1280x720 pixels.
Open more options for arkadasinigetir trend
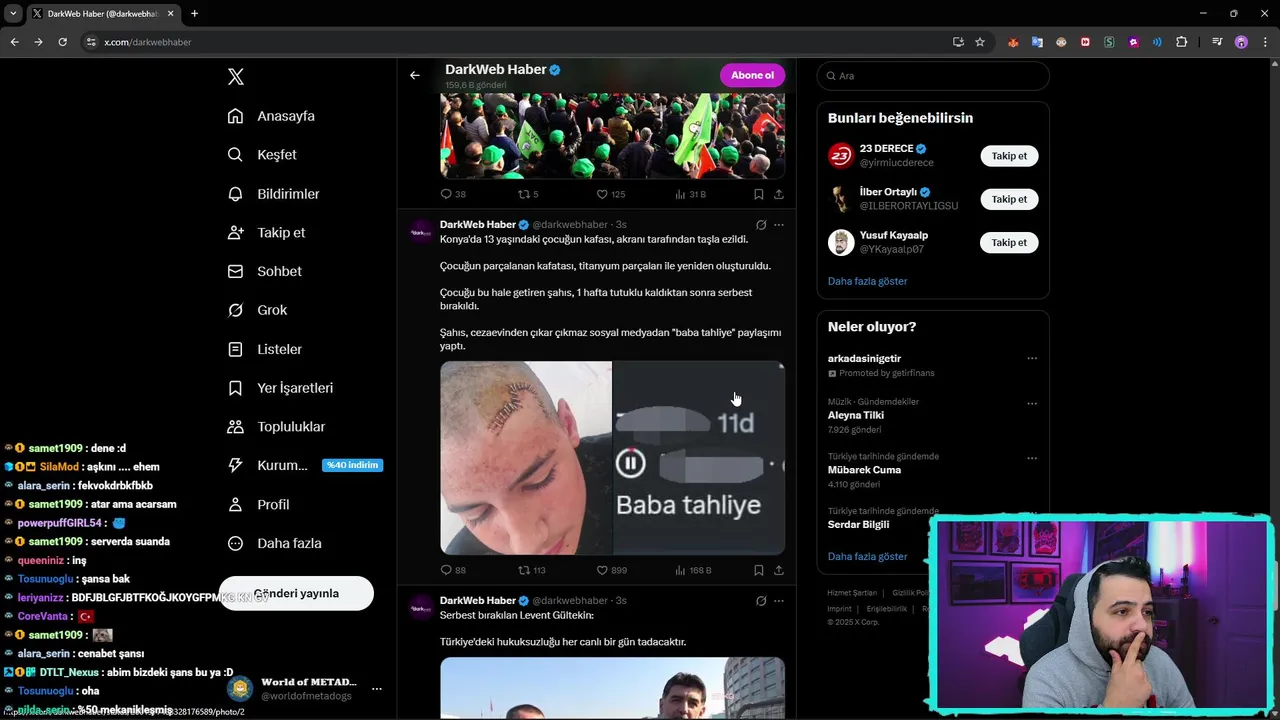1032,358
